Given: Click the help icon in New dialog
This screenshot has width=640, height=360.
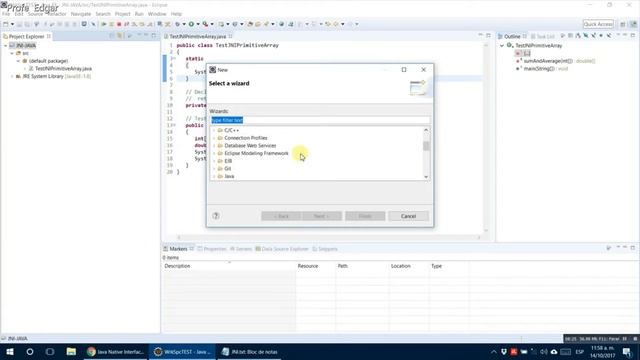Looking at the screenshot, I should [x=216, y=216].
